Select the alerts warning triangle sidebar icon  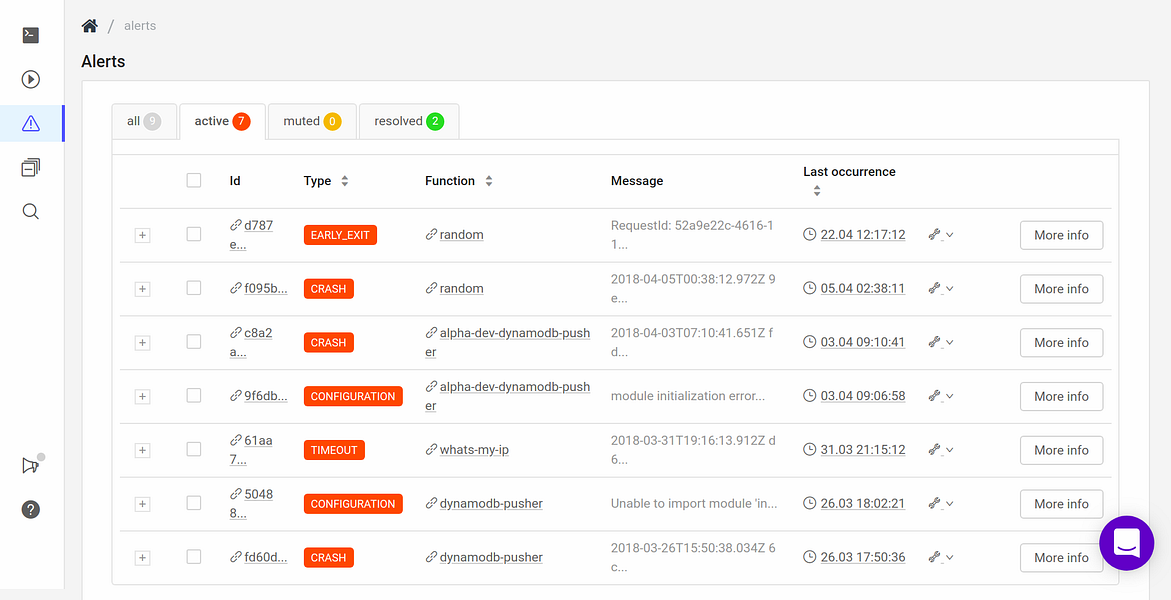(x=31, y=123)
